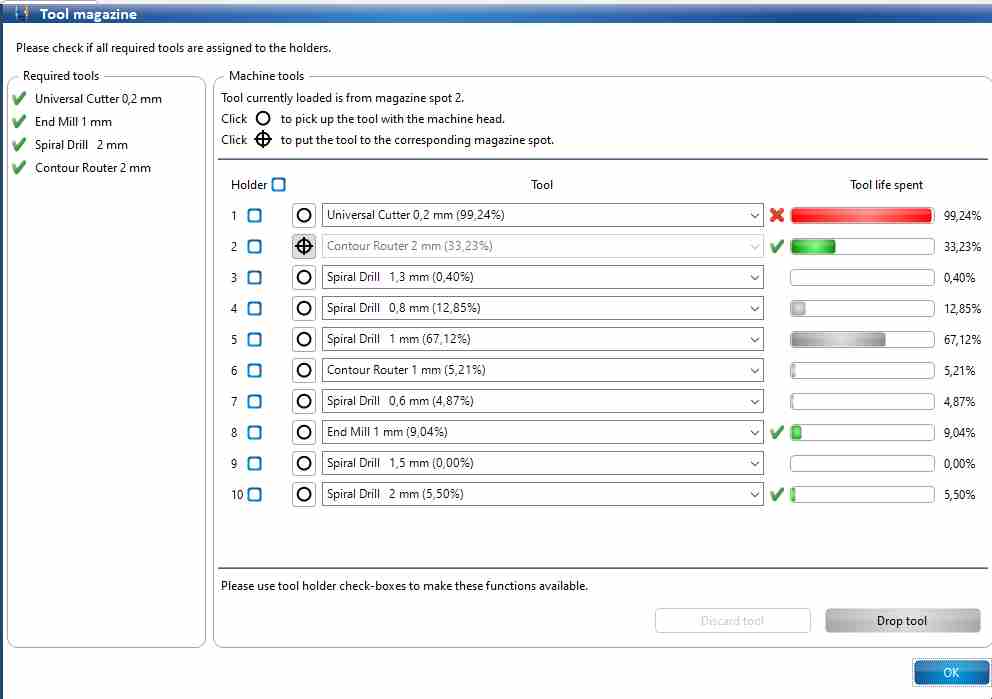Check holder 6 checkbox
This screenshot has height=699, width=992.
(254, 370)
